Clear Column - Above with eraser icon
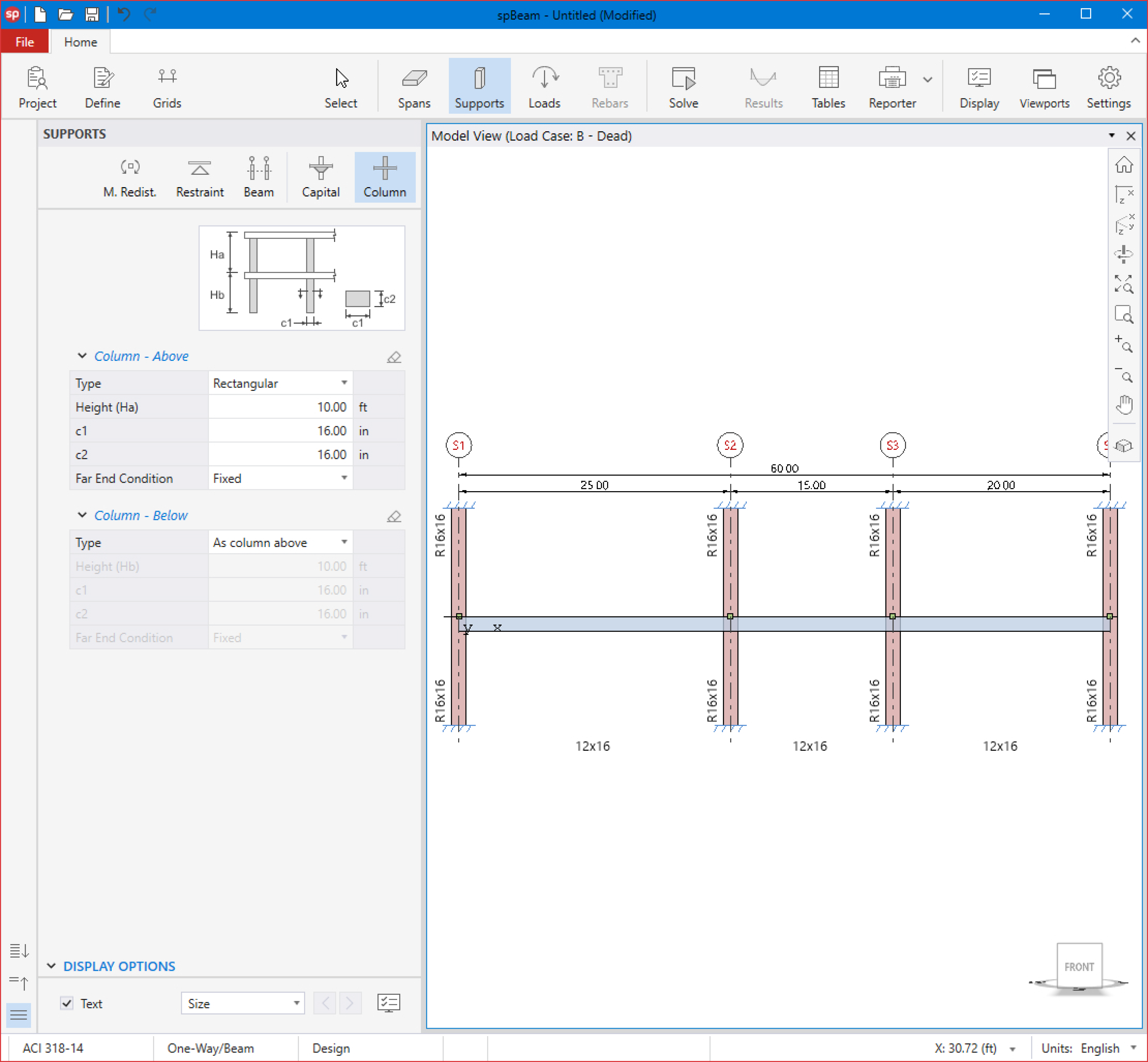 pos(394,357)
